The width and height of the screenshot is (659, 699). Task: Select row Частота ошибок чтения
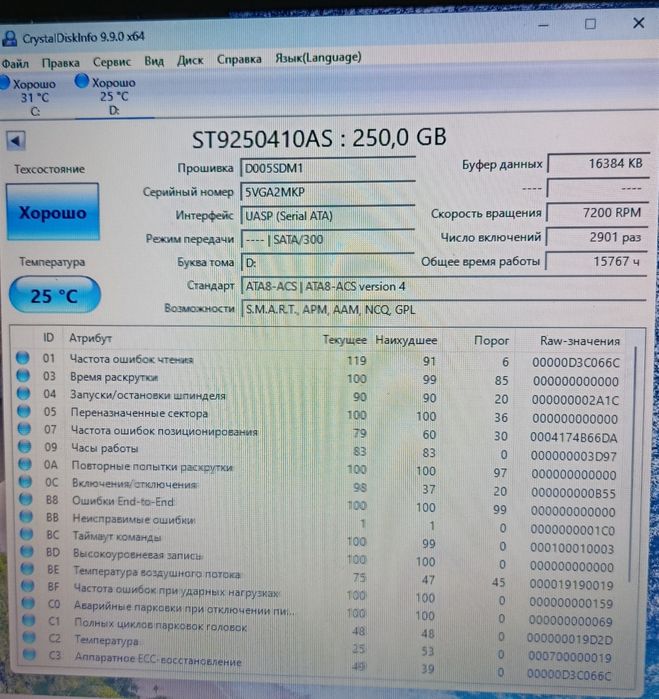[317, 360]
